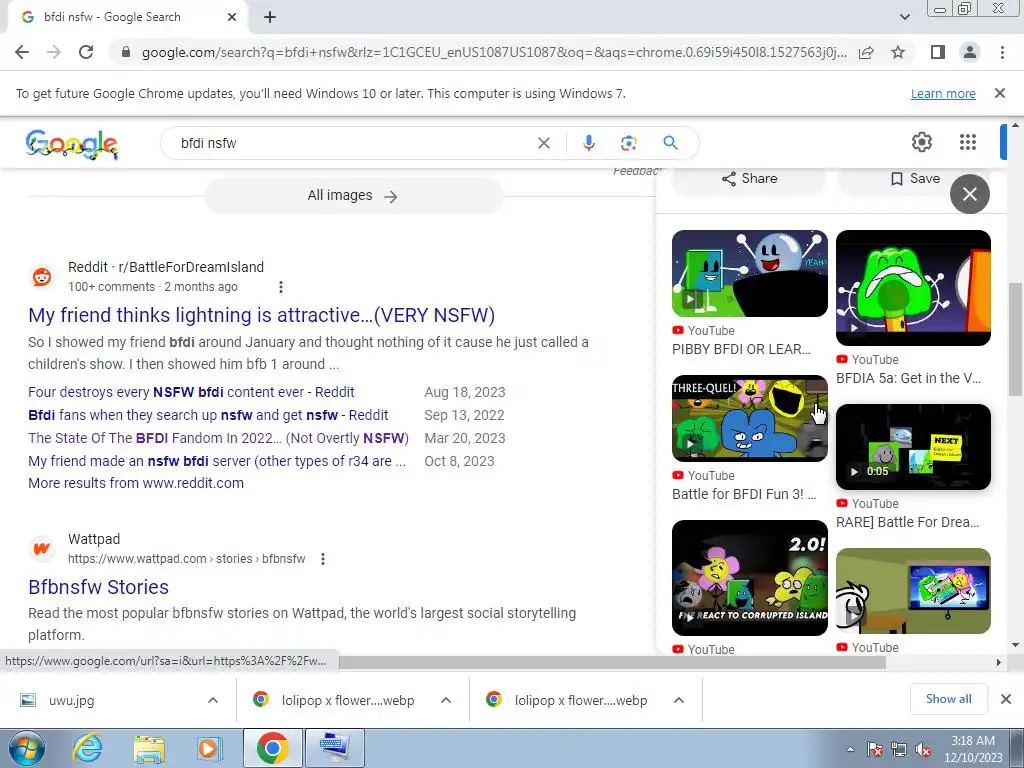Viewport: 1024px width, 768px height.
Task: Open 'My friend thinks lightning is attractive' result
Action: pos(261,315)
